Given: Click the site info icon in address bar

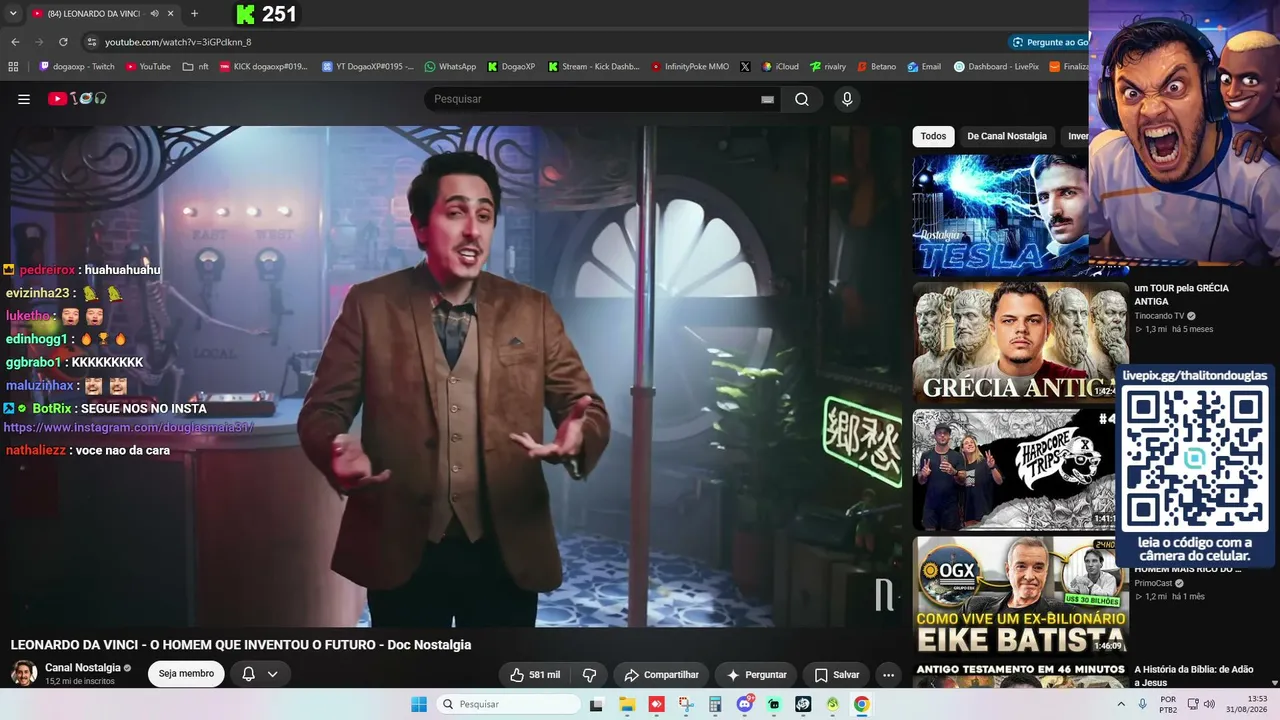Looking at the screenshot, I should coord(91,42).
